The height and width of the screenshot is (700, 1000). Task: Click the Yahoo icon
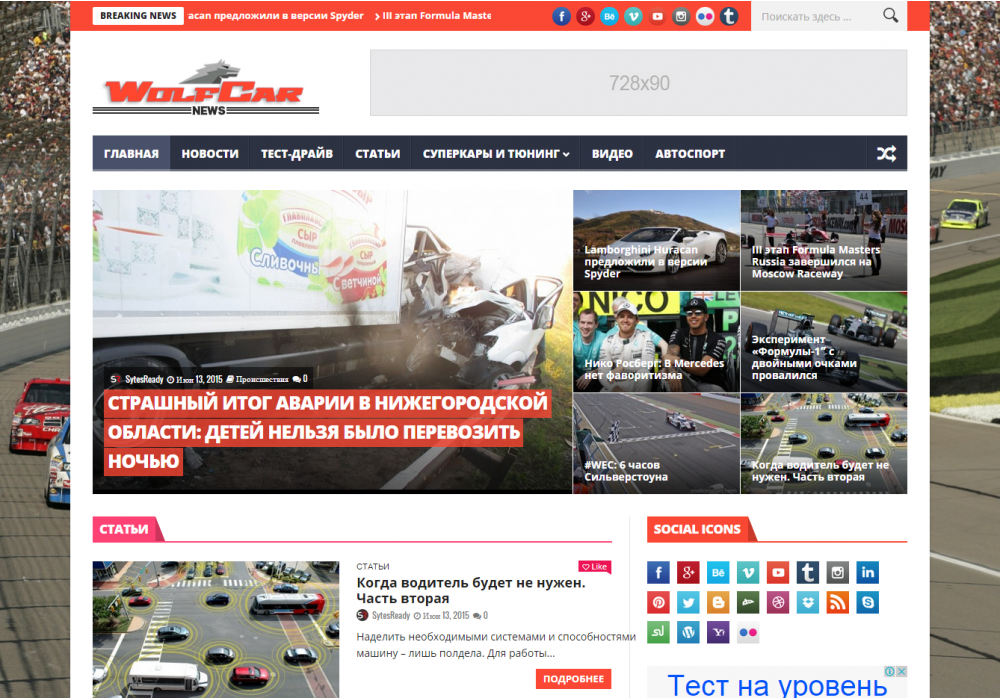point(718,632)
